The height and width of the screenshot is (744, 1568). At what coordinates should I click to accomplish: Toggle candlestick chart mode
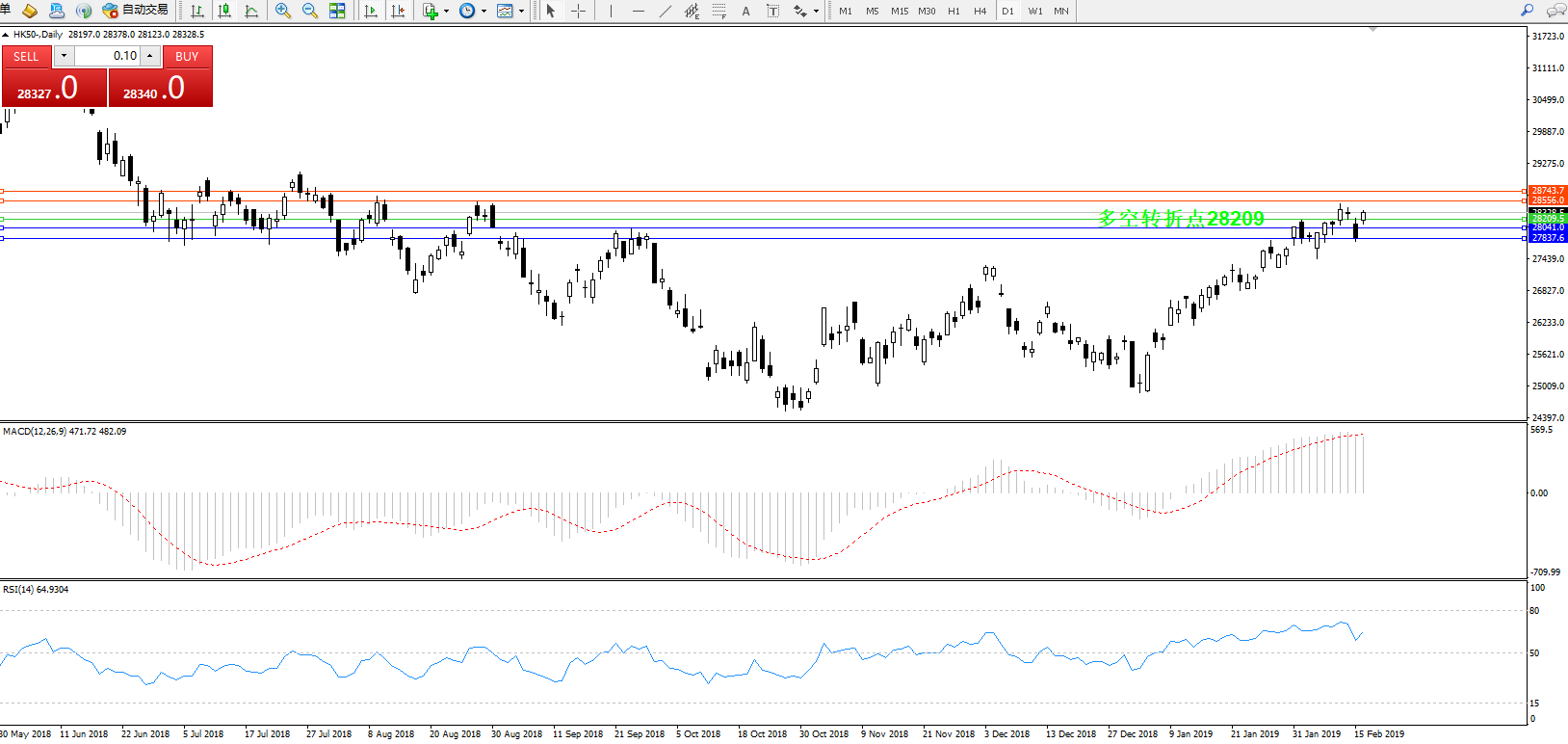click(x=224, y=11)
